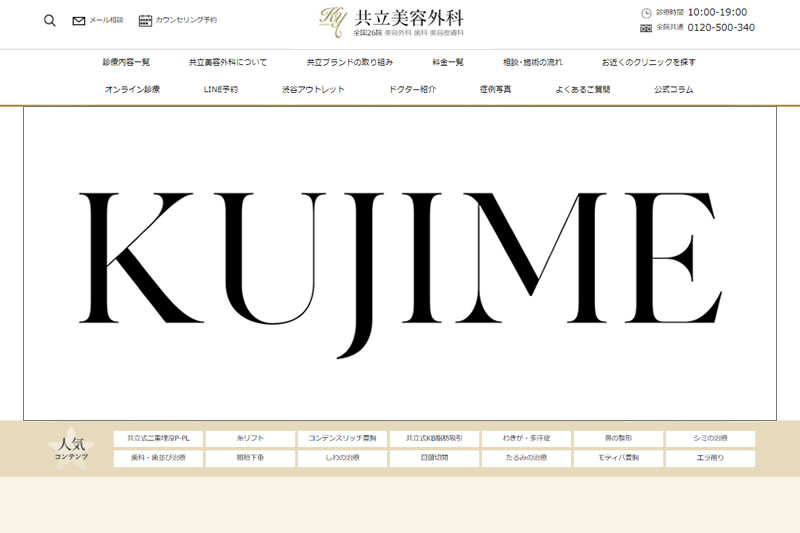Viewport: 800px width, 533px height.
Task: Go to 症例写真 page
Action: [495, 89]
